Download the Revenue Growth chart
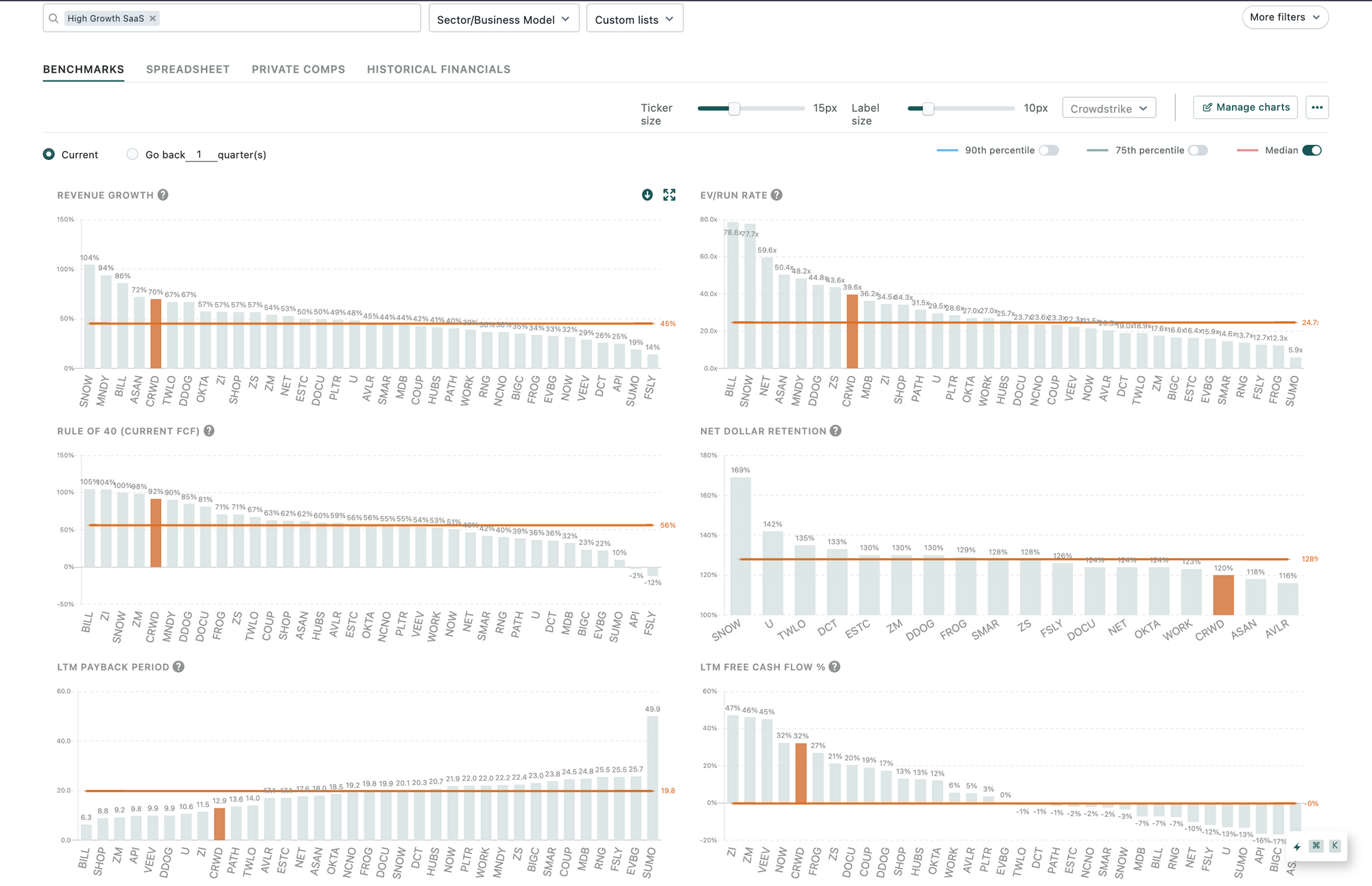The width and height of the screenshot is (1372, 886). click(647, 195)
